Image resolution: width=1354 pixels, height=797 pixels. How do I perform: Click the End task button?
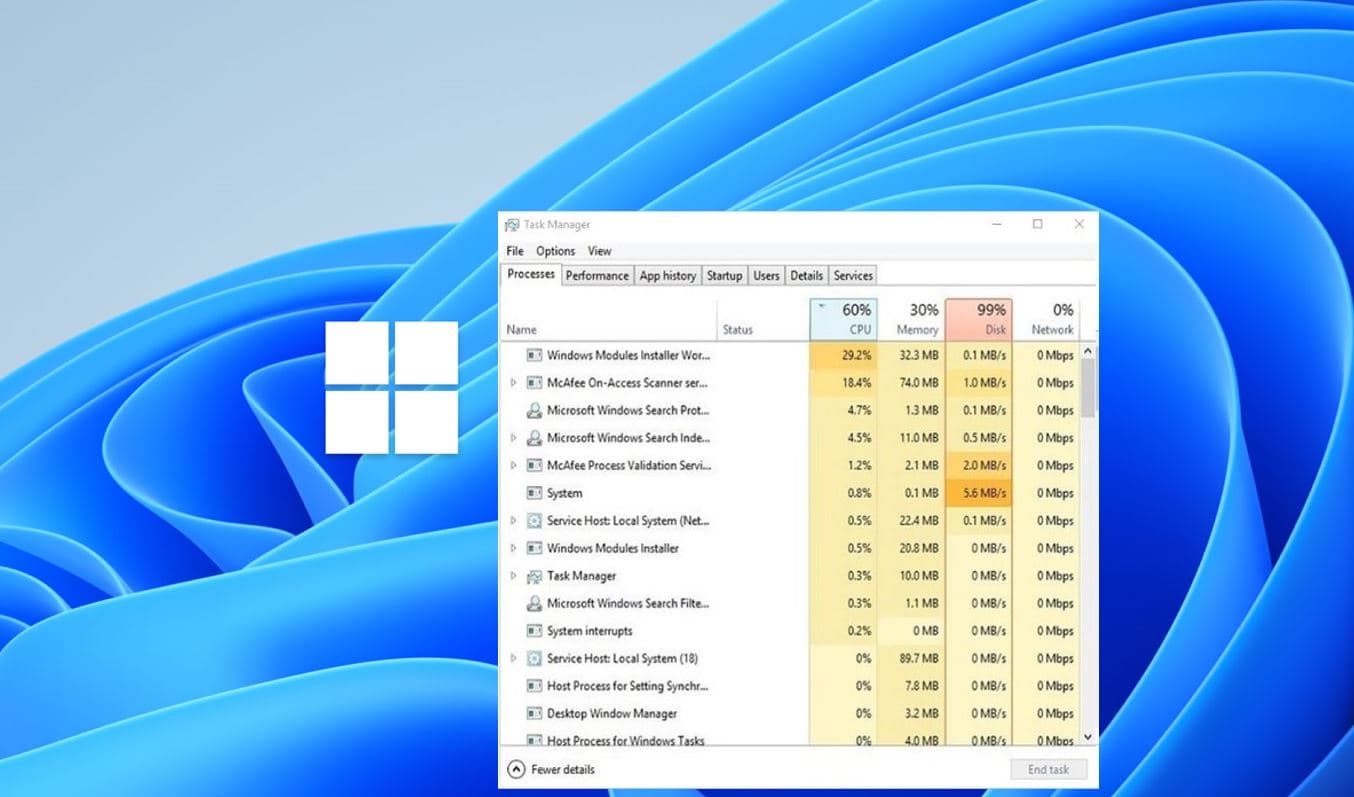pos(1048,769)
